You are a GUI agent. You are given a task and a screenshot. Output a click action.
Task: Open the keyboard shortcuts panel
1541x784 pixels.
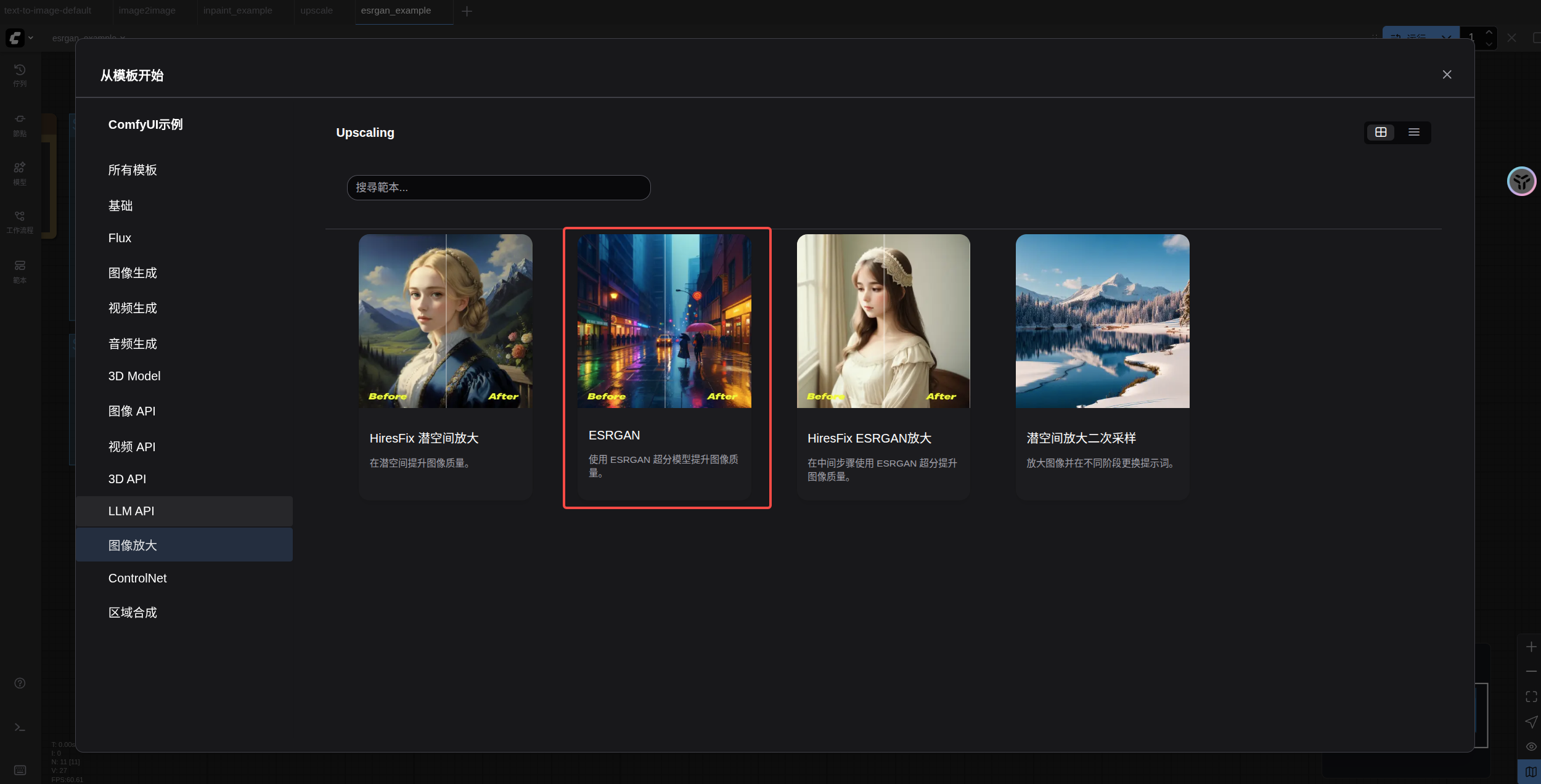point(20,770)
